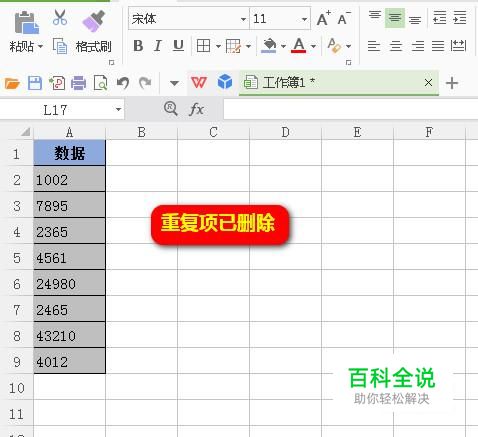Select cell containing 24980
This screenshot has height=437, width=478.
(69, 284)
